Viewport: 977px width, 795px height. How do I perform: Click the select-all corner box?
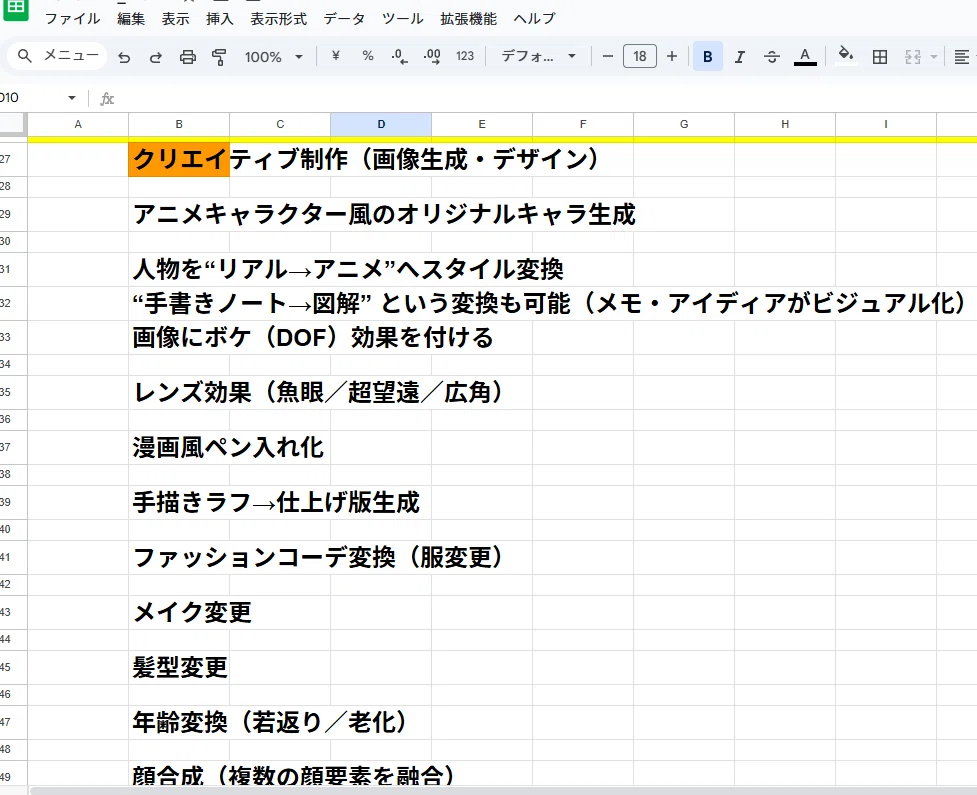click(13, 124)
